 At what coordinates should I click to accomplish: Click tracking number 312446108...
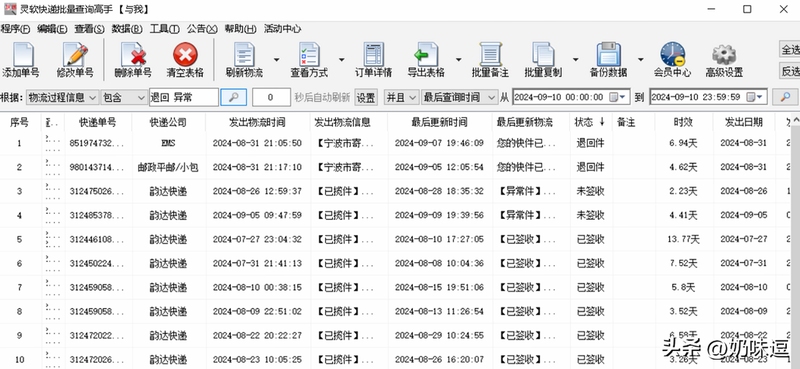pyautogui.click(x=96, y=239)
